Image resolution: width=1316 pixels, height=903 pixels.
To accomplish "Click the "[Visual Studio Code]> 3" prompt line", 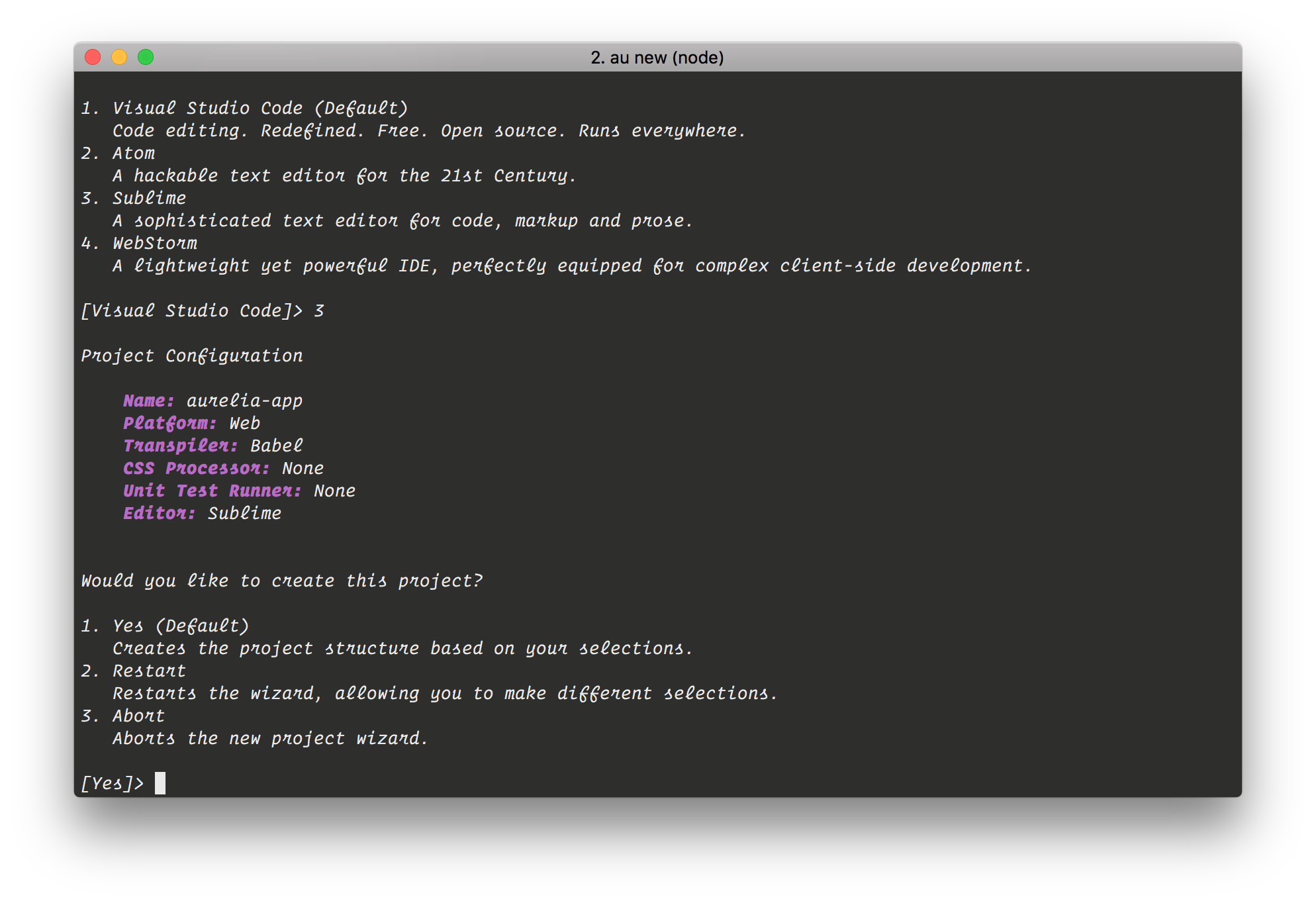I will click(x=202, y=310).
